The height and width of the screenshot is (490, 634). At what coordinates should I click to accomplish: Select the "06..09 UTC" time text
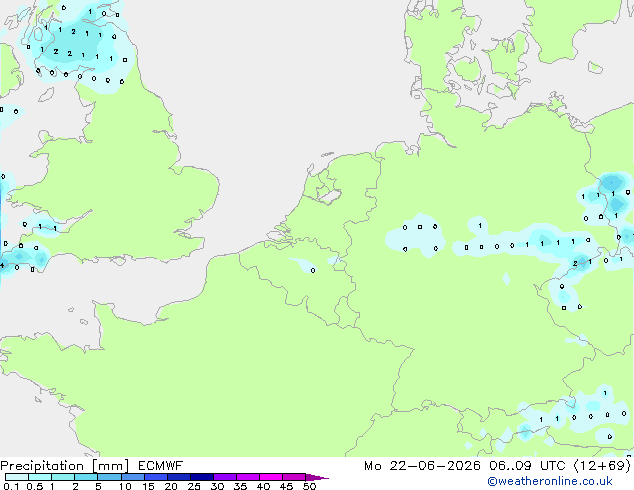(x=527, y=466)
